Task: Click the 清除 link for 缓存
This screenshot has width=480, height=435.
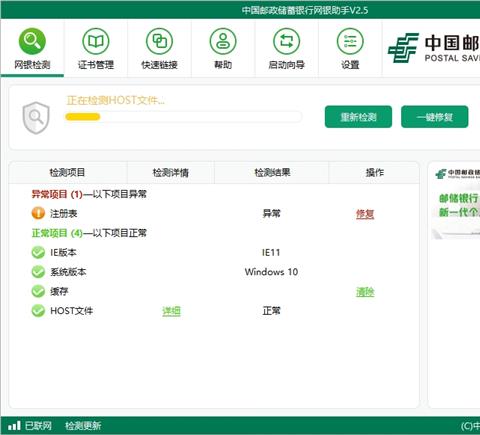Action: tap(365, 292)
